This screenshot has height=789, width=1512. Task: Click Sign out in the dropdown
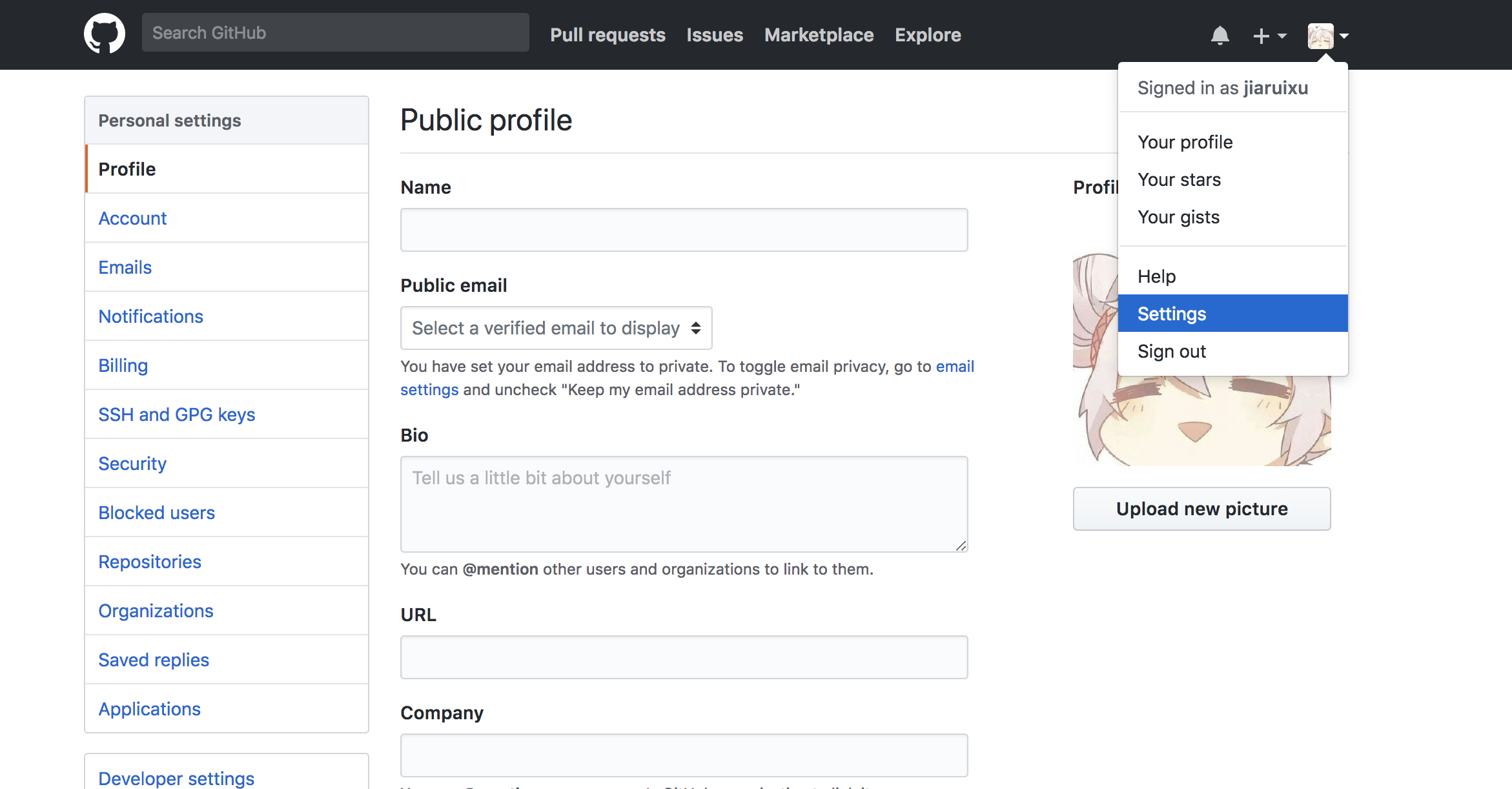(x=1233, y=351)
